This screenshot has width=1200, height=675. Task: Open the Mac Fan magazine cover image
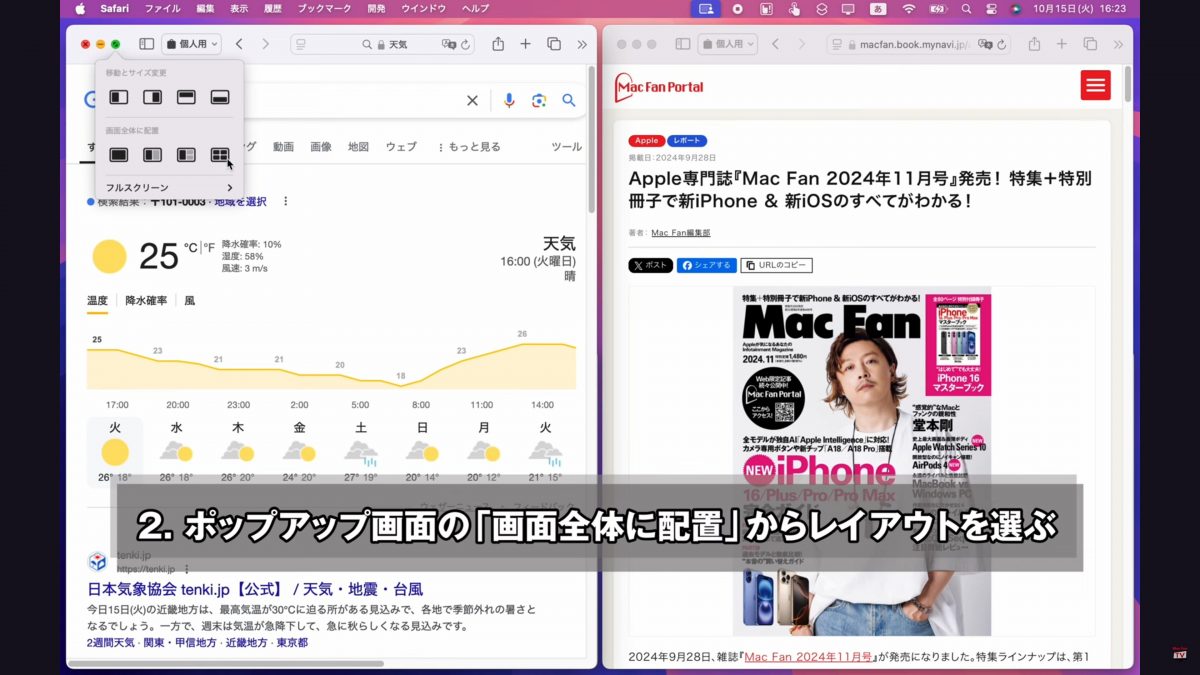click(x=862, y=460)
